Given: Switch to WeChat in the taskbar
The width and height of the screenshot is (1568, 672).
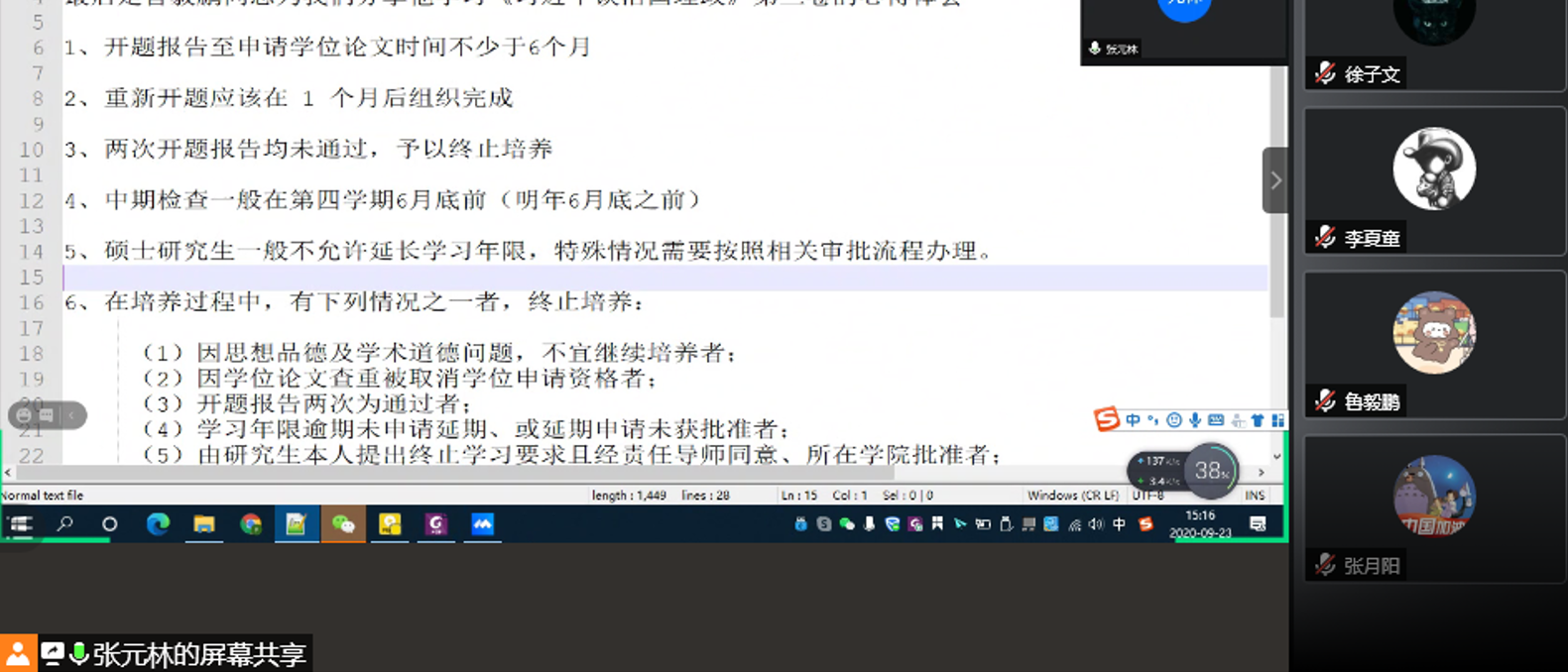Looking at the screenshot, I should (343, 524).
